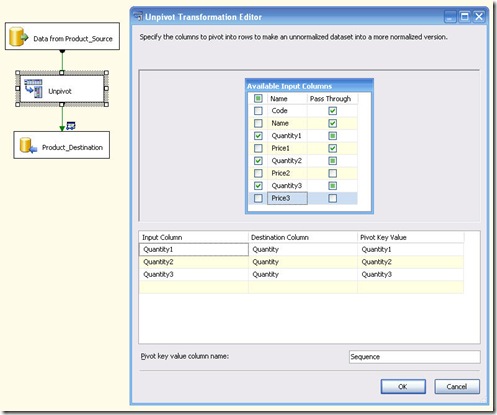This screenshot has width=497, height=415.
Task: Select the Data from Product_Source source icon
Action: coord(18,37)
